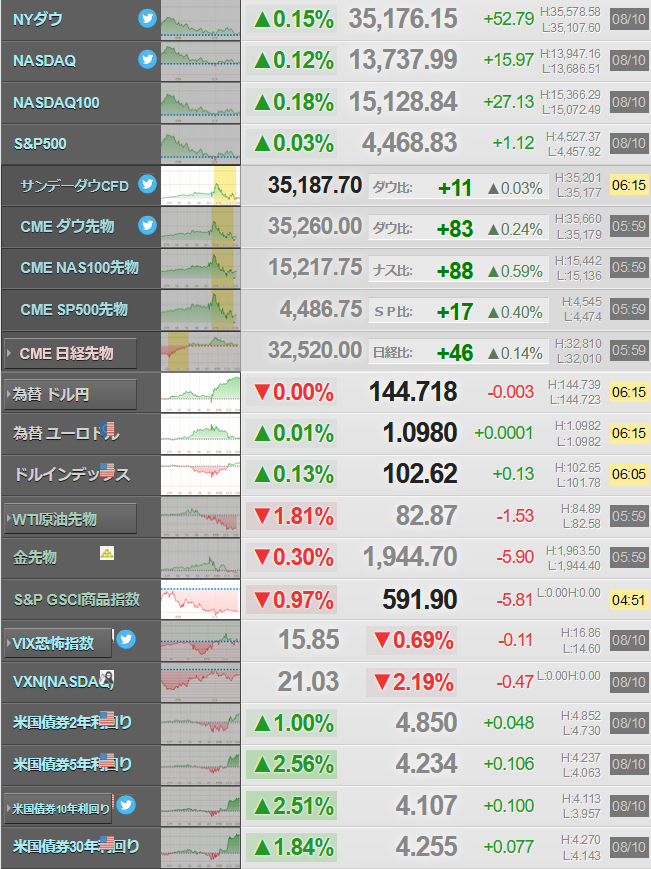Viewport: 651px width, 869px height.
Task: Open the 金先物 label
Action: point(35,558)
